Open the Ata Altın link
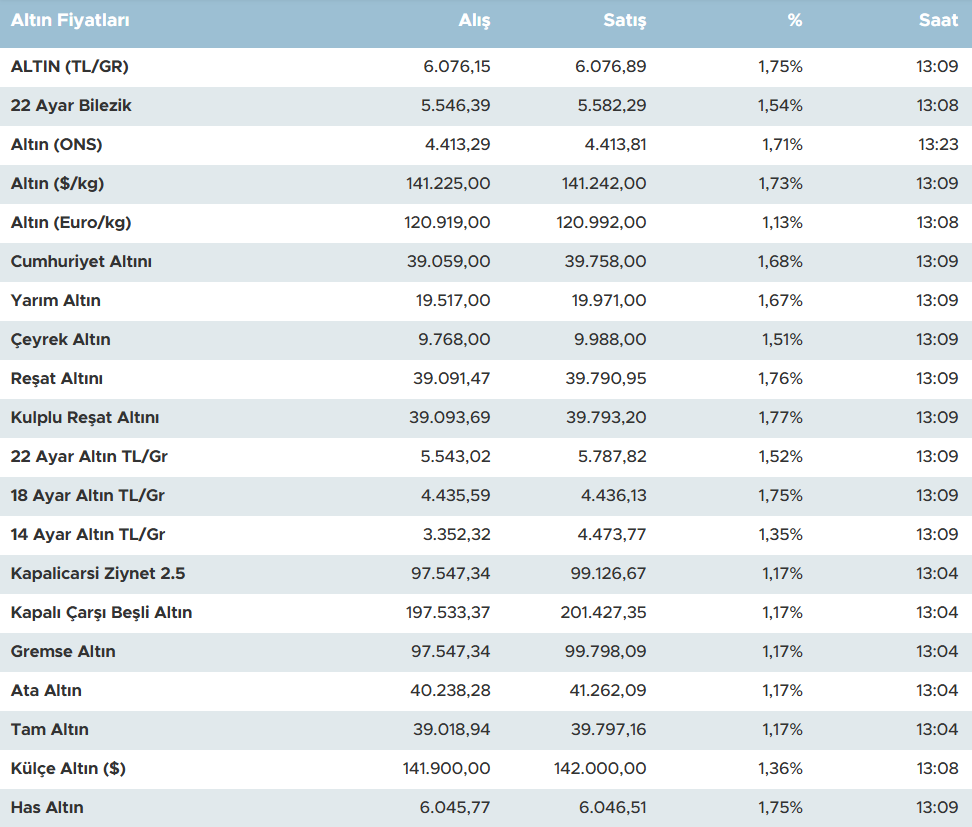972x827 pixels. click(x=46, y=690)
